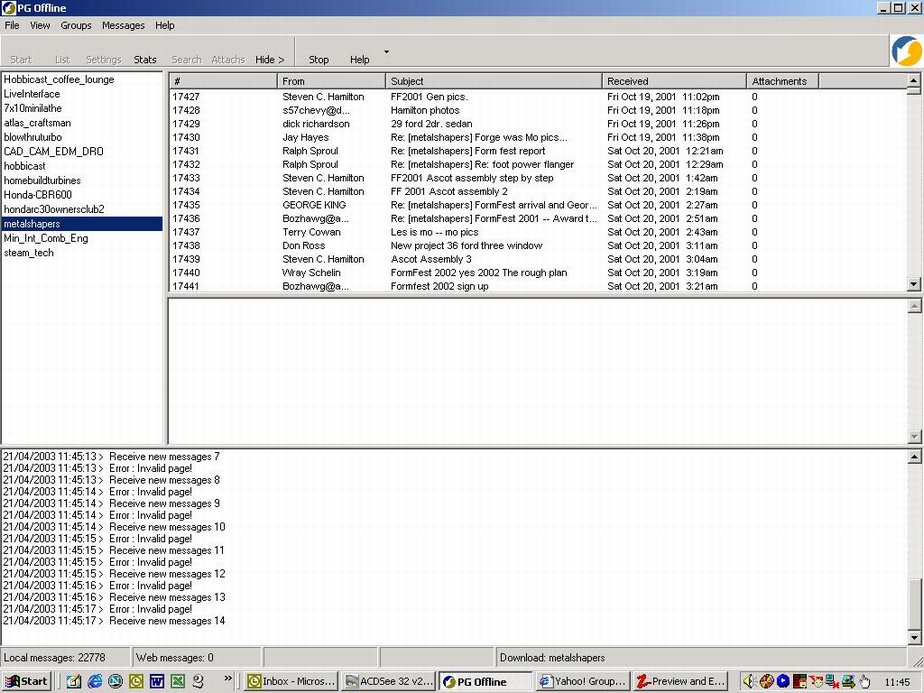Select the steam_tech group
This screenshot has width=924, height=693.
[29, 253]
